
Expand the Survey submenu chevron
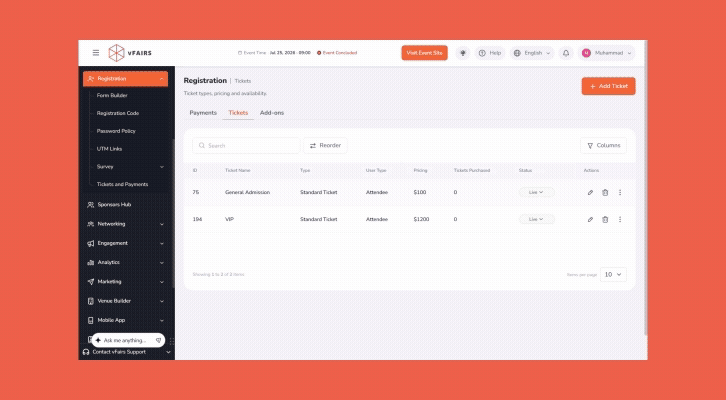tap(162, 167)
